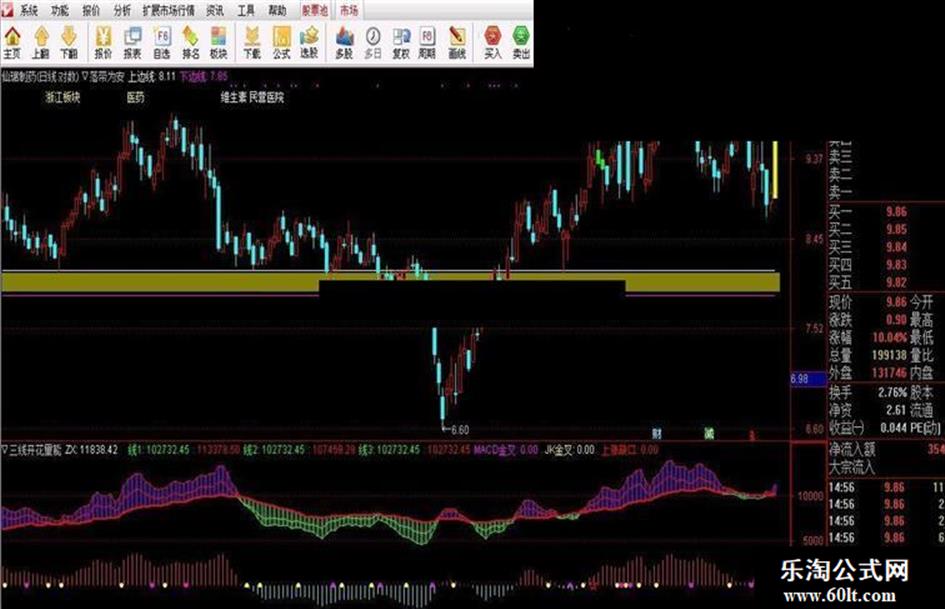945x609 pixels.
Task: Click the 周期 F8 period icon
Action: tap(427, 42)
